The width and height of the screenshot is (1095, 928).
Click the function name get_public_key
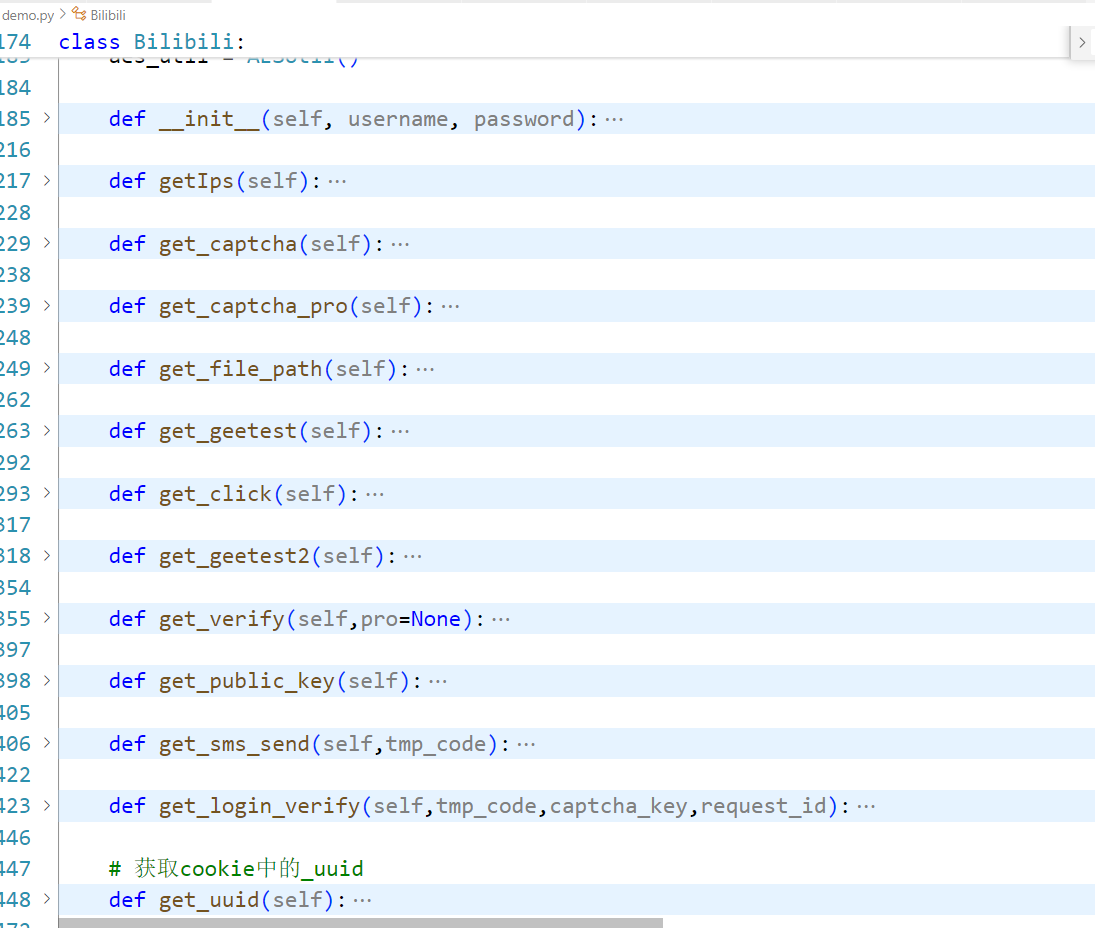click(x=247, y=682)
